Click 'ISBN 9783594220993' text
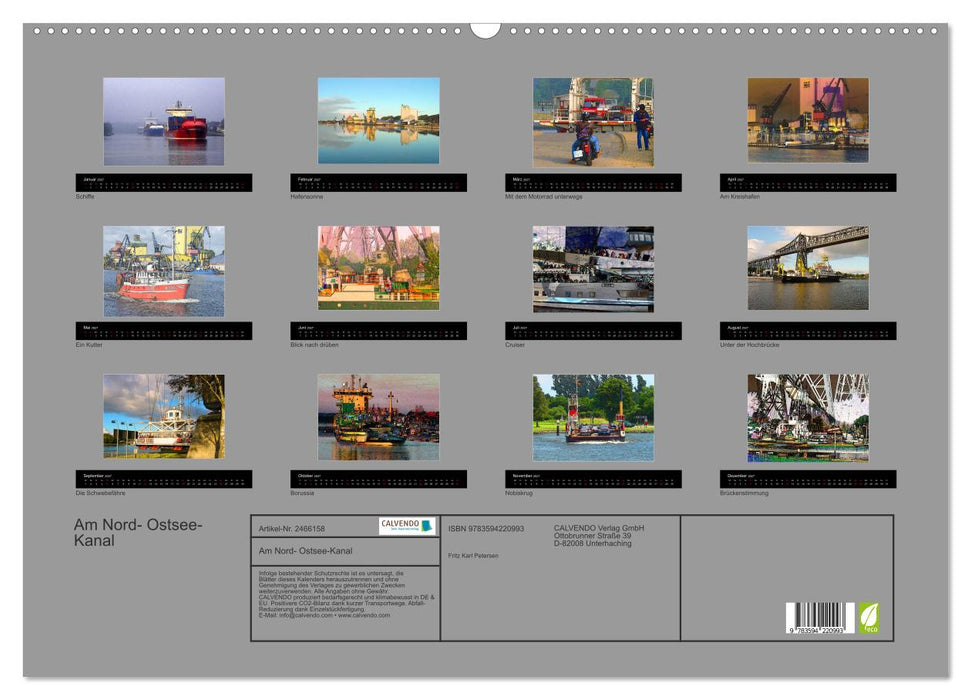Screen dimensions: 971x700 tap(486, 529)
